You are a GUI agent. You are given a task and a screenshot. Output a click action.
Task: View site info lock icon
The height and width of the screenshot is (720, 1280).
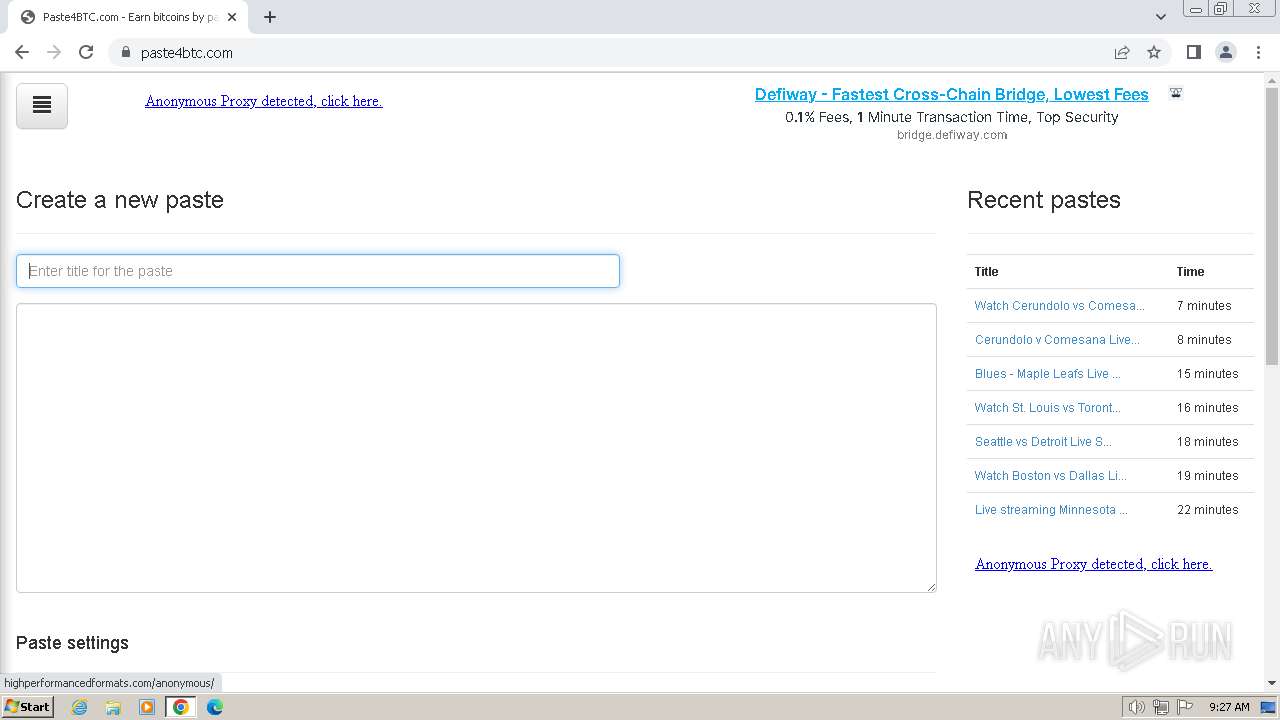tap(125, 52)
